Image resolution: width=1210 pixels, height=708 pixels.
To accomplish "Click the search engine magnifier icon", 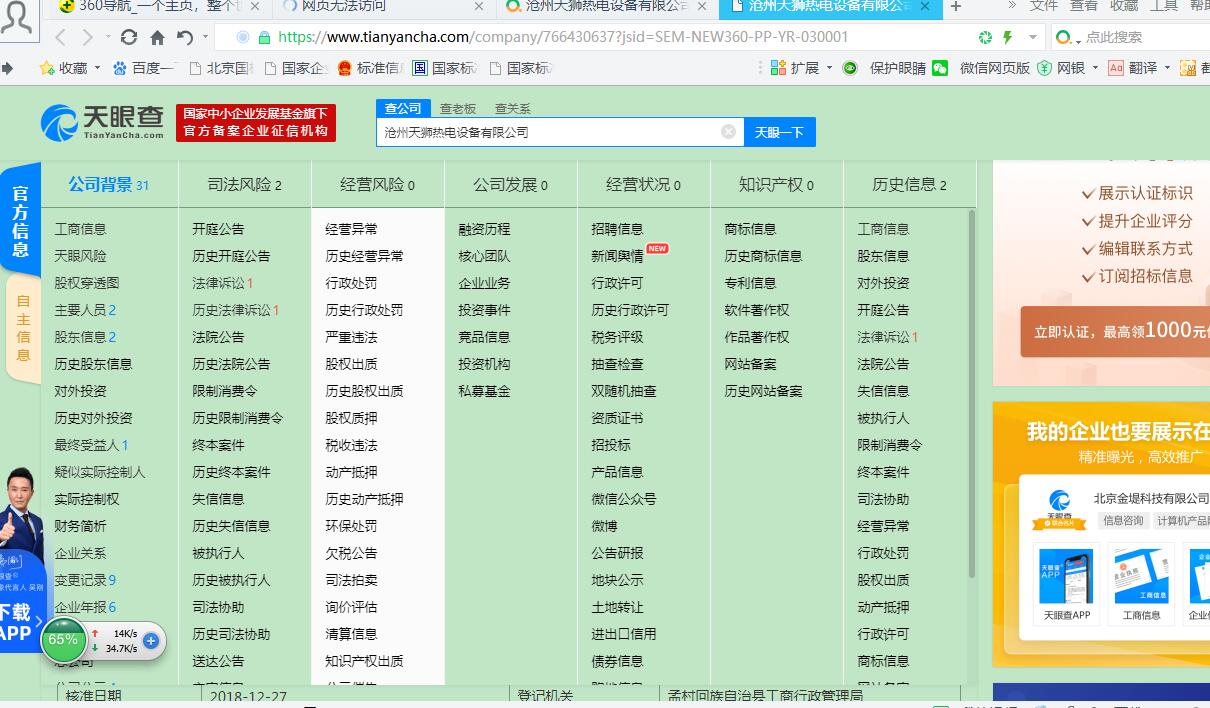I will 1063,38.
